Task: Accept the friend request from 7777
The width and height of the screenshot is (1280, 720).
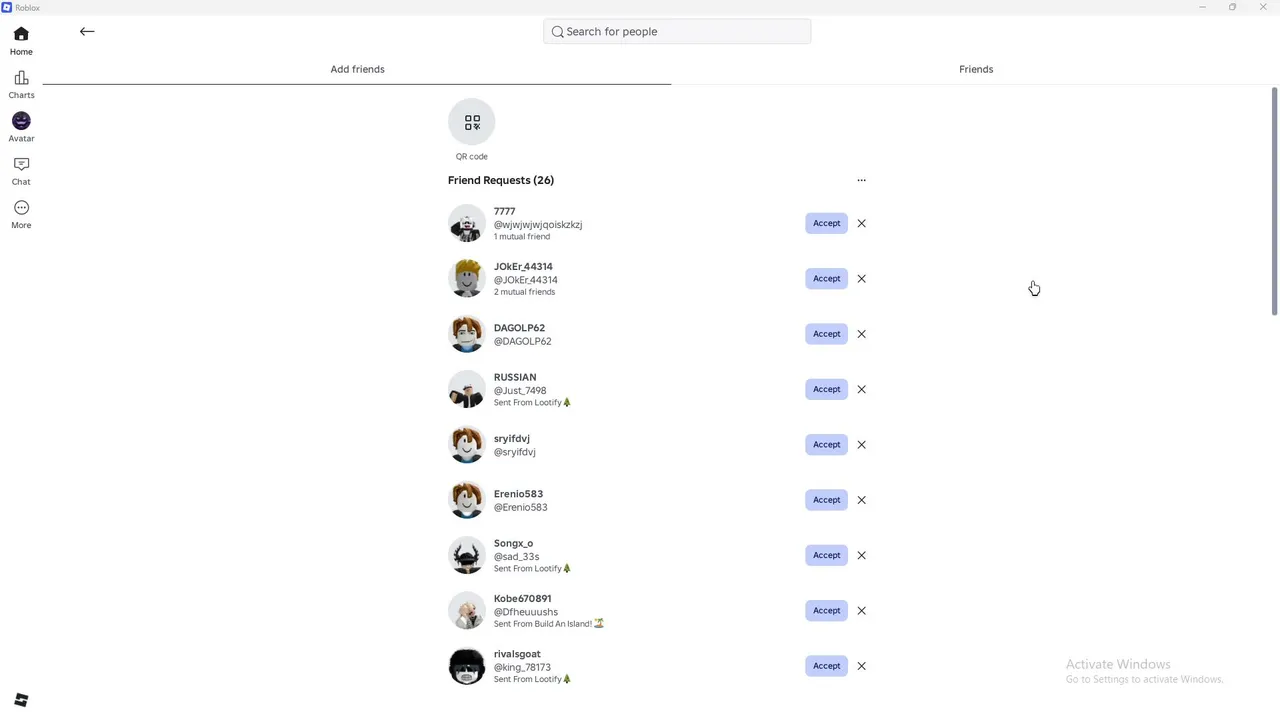Action: pos(826,223)
